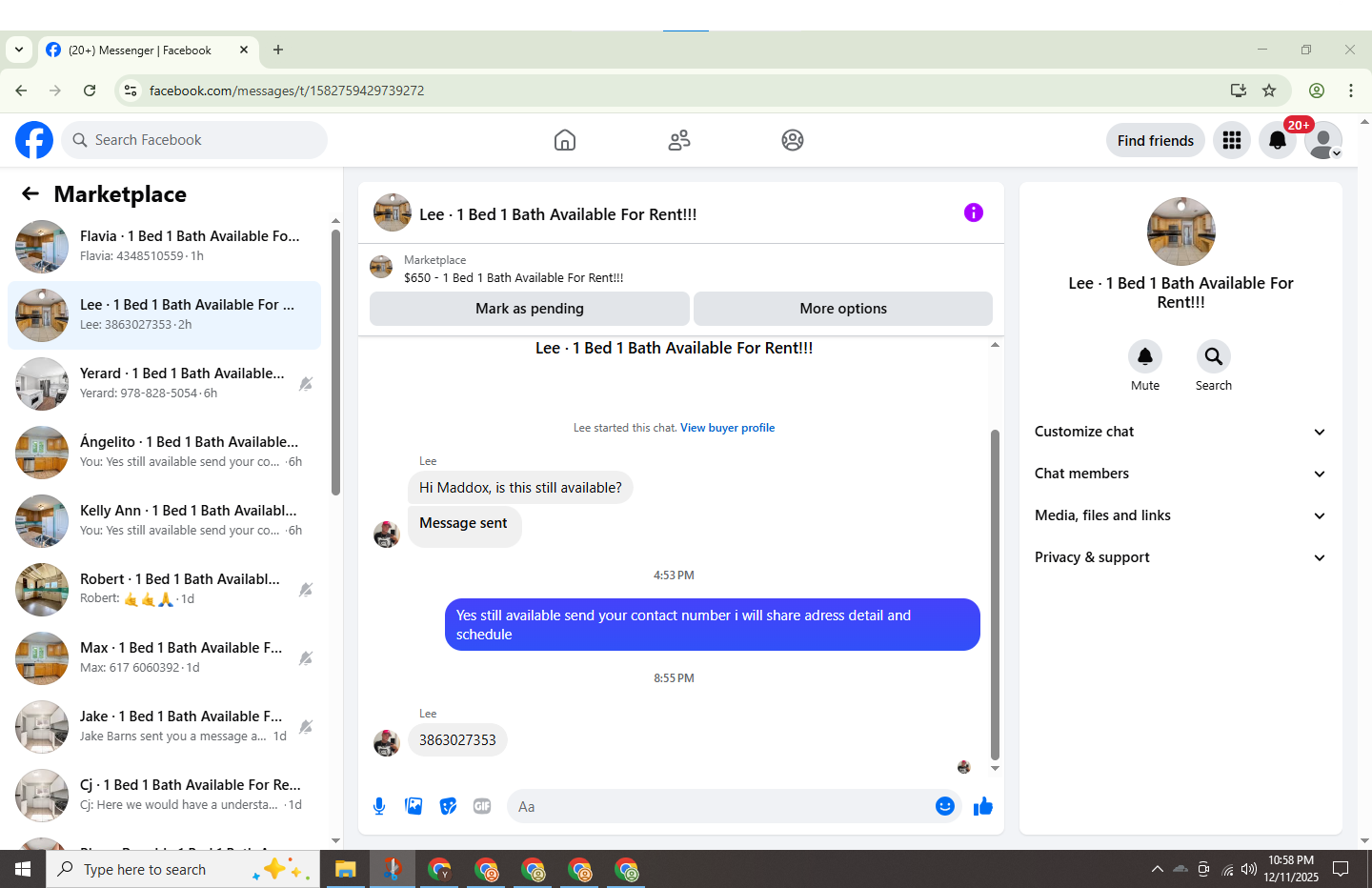The width and height of the screenshot is (1372, 888).
Task: Click Find friends button
Action: tap(1155, 140)
